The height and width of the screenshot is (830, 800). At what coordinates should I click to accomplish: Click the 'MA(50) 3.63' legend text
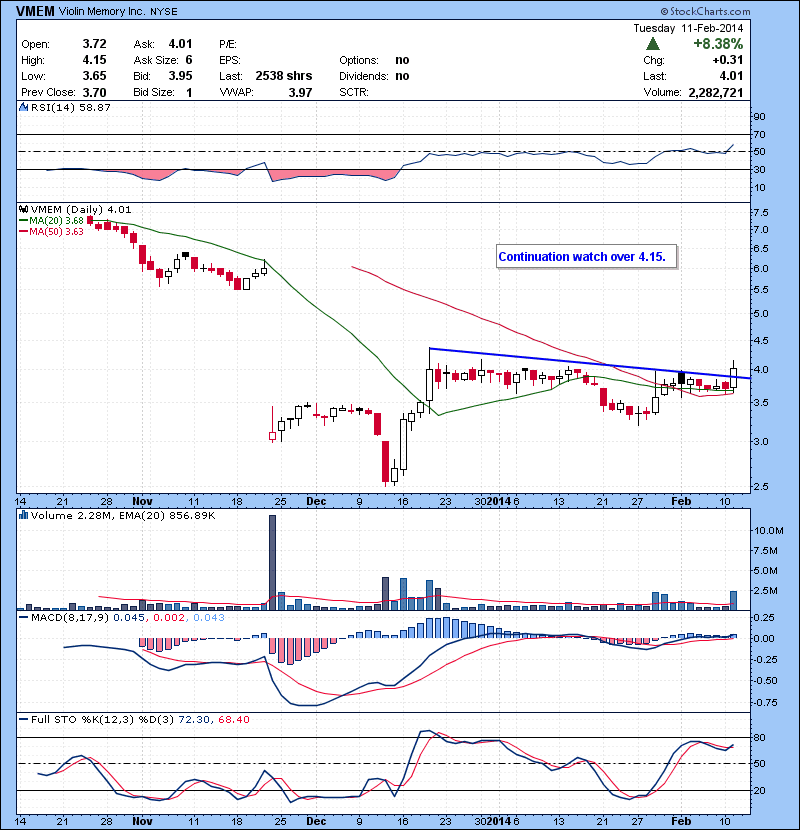[57, 231]
